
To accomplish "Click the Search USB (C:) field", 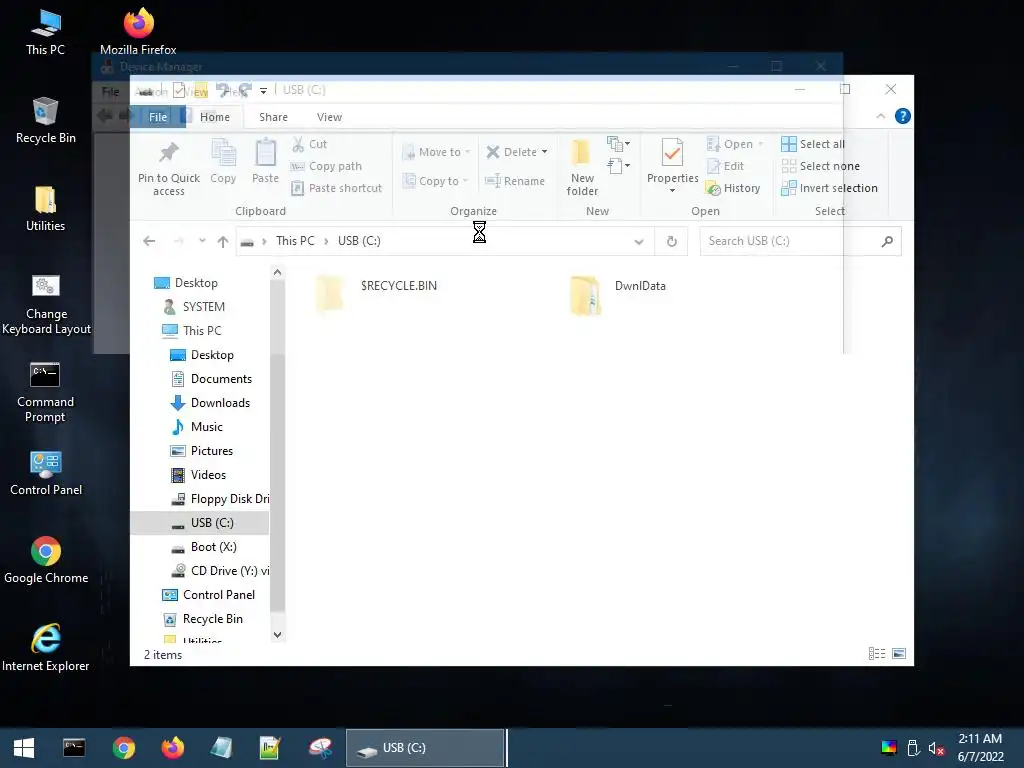I will (800, 242).
